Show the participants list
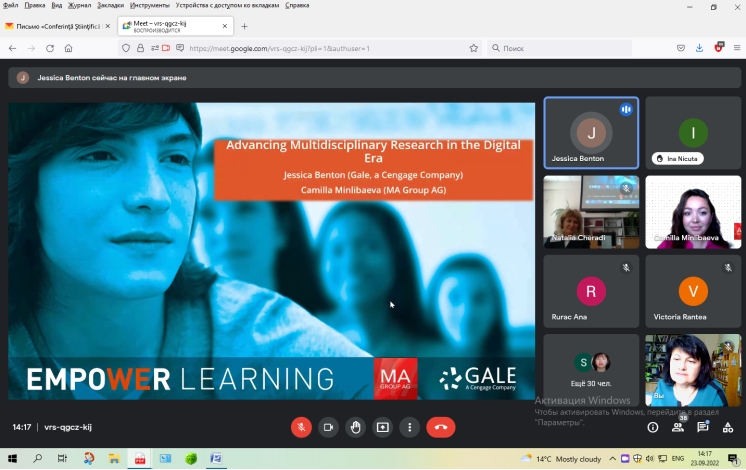Image resolution: width=746 pixels, height=470 pixels. coord(678,427)
